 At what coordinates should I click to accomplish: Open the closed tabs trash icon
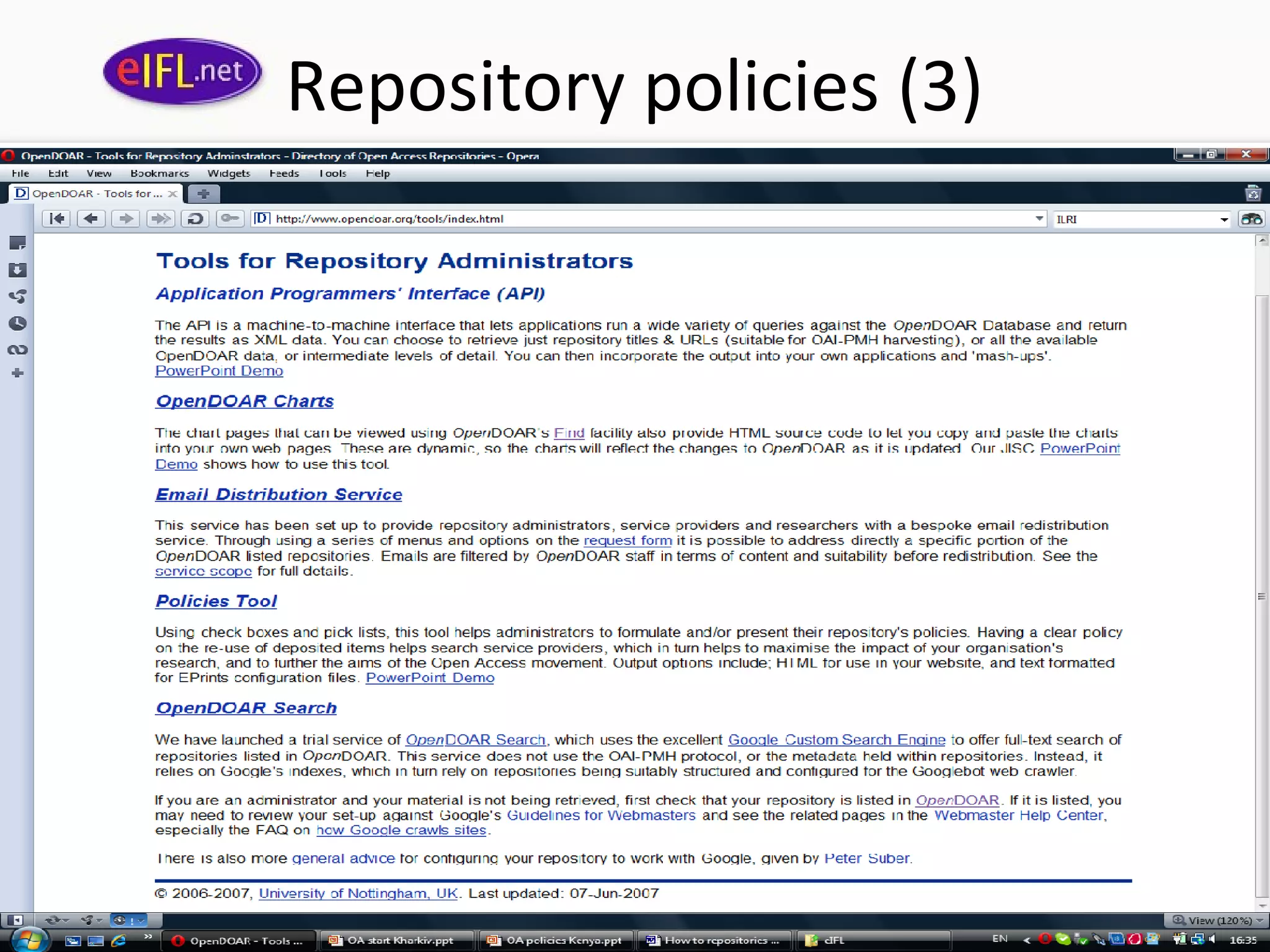click(x=1253, y=193)
